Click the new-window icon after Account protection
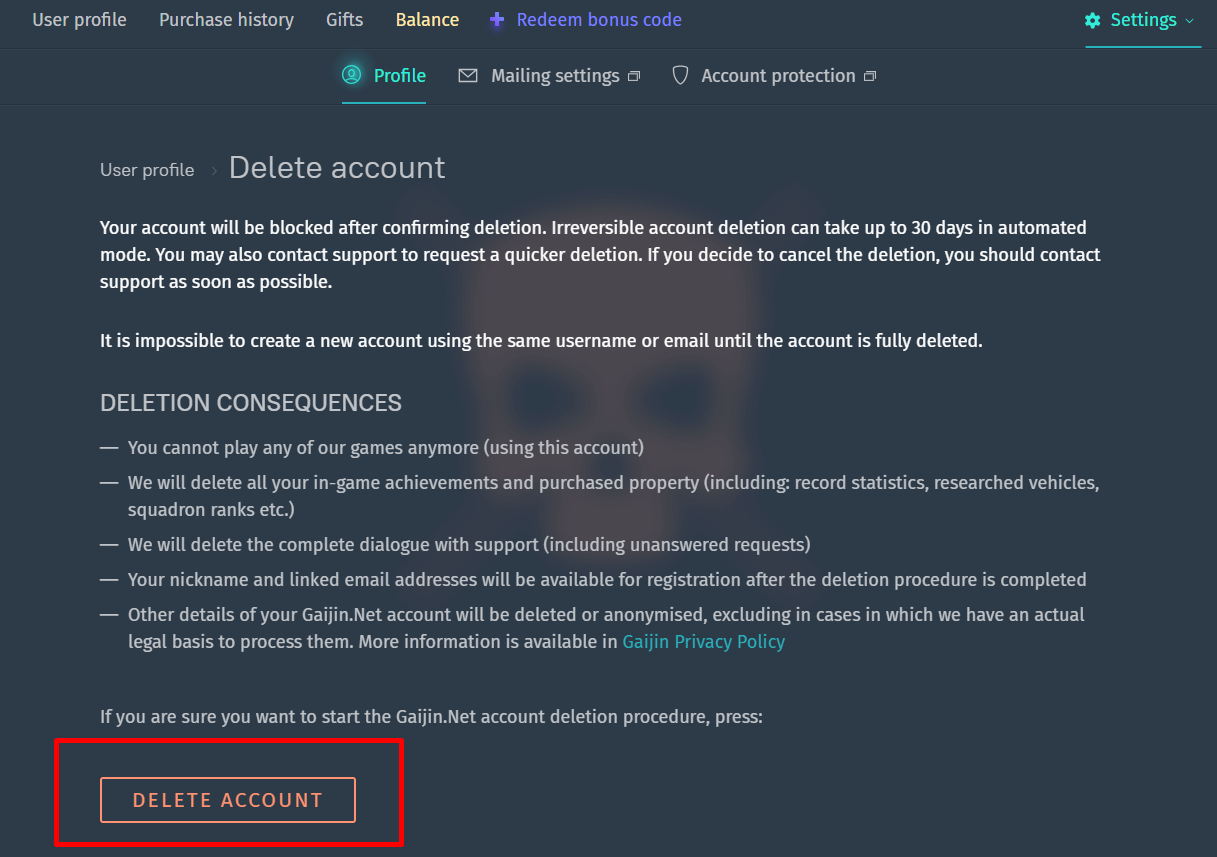 tap(869, 77)
